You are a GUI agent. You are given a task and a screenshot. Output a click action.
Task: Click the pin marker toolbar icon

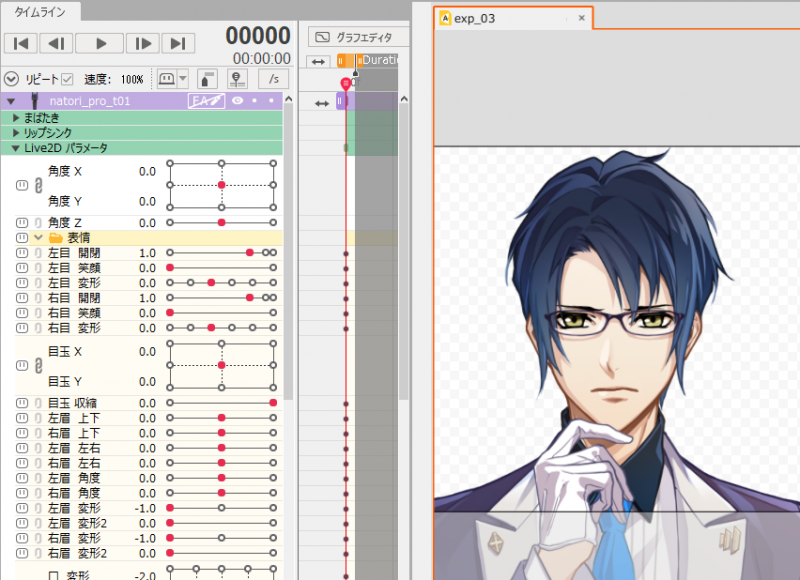point(237,79)
